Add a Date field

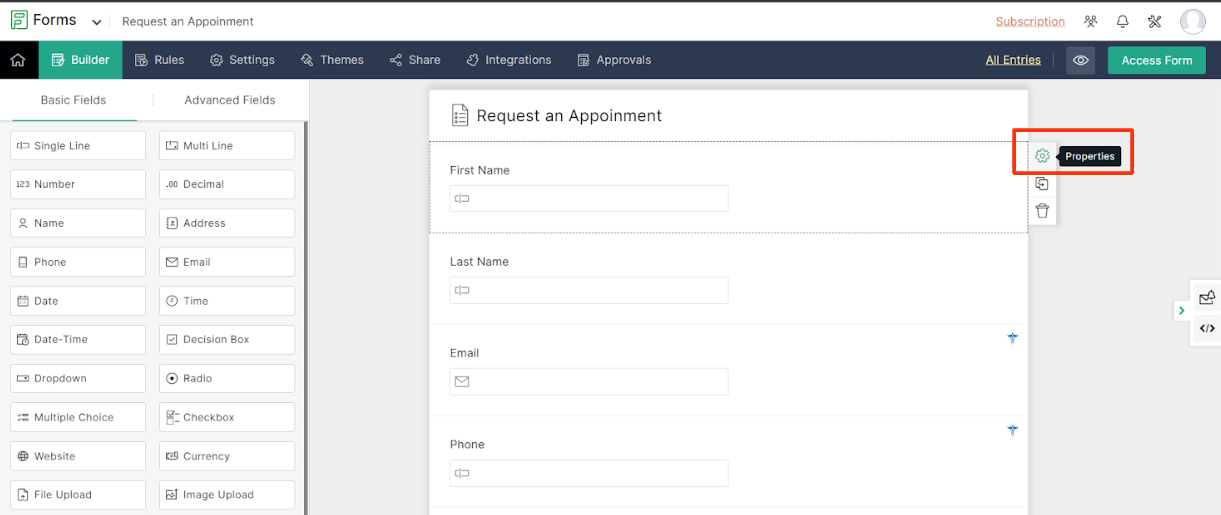point(78,300)
